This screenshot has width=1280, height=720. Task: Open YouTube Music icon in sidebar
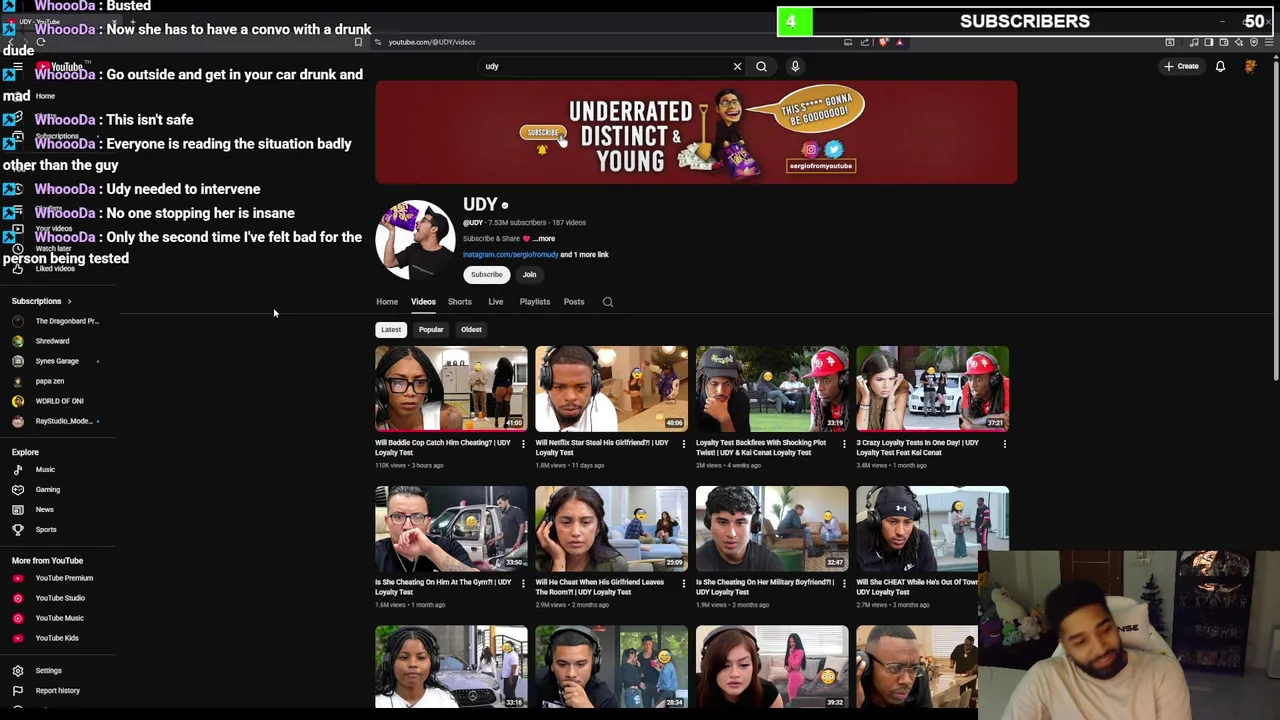17,618
